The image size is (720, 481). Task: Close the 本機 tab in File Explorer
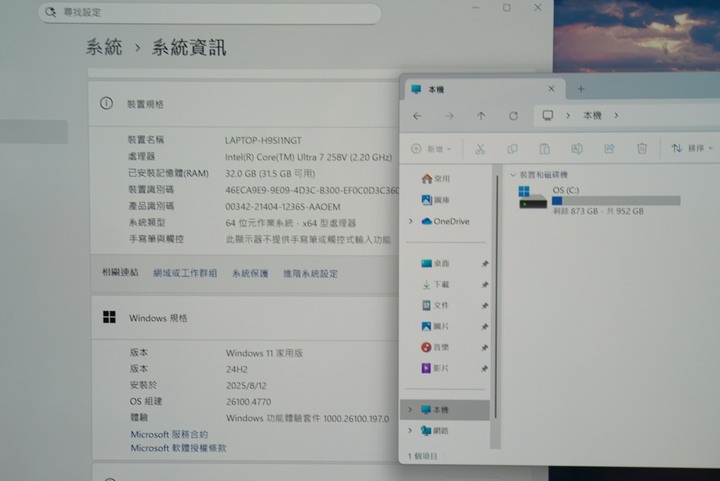pyautogui.click(x=551, y=89)
